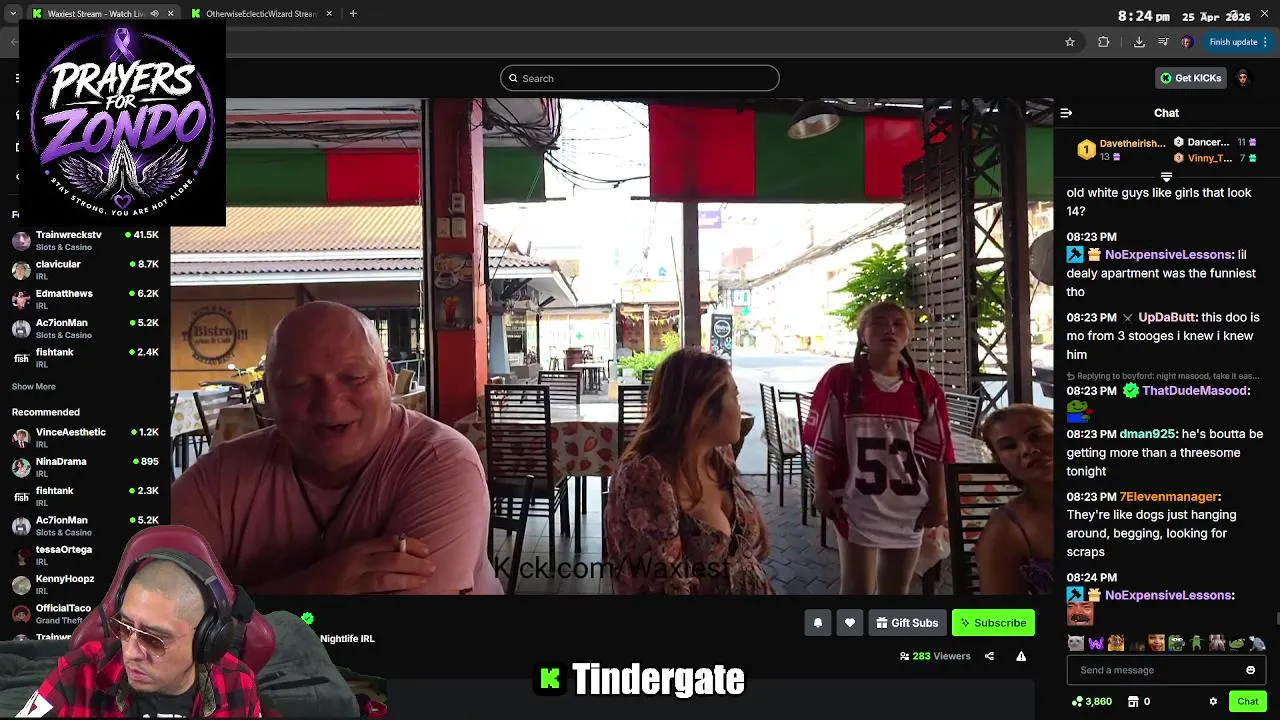Open Dancer leaderboard entry

pyautogui.click(x=1214, y=143)
